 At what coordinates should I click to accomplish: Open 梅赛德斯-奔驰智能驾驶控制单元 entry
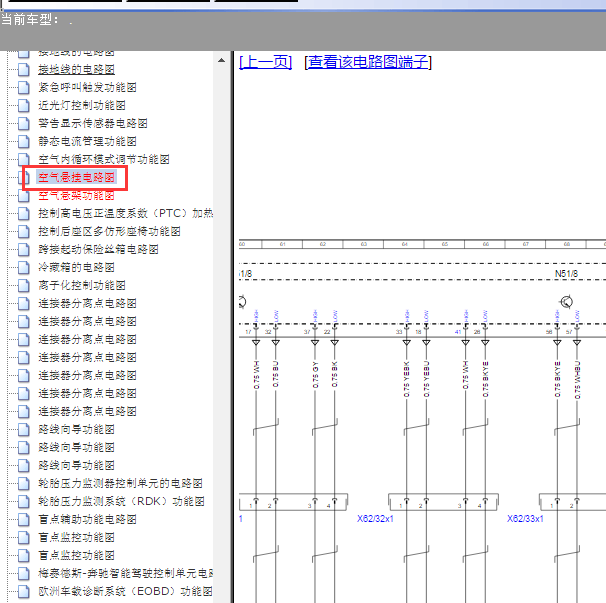pos(126,573)
